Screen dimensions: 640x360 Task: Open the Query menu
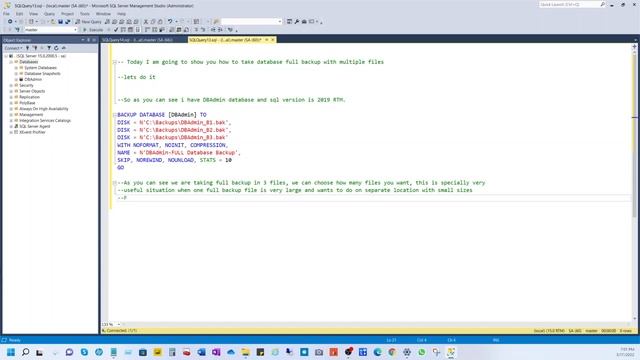tap(49, 14)
